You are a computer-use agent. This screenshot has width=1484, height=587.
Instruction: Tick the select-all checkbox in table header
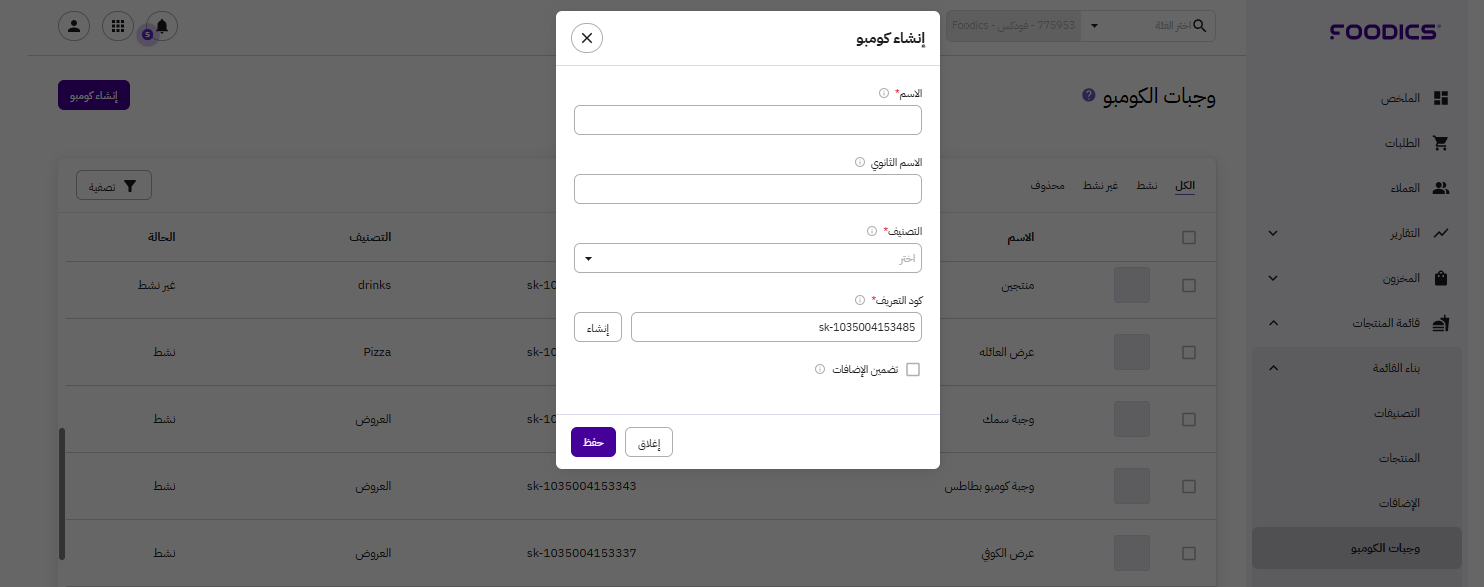pyautogui.click(x=1188, y=237)
